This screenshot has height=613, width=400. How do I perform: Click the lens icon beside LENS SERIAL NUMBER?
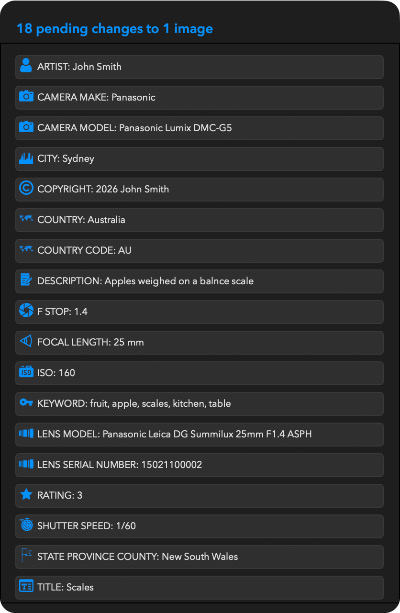pos(26,464)
